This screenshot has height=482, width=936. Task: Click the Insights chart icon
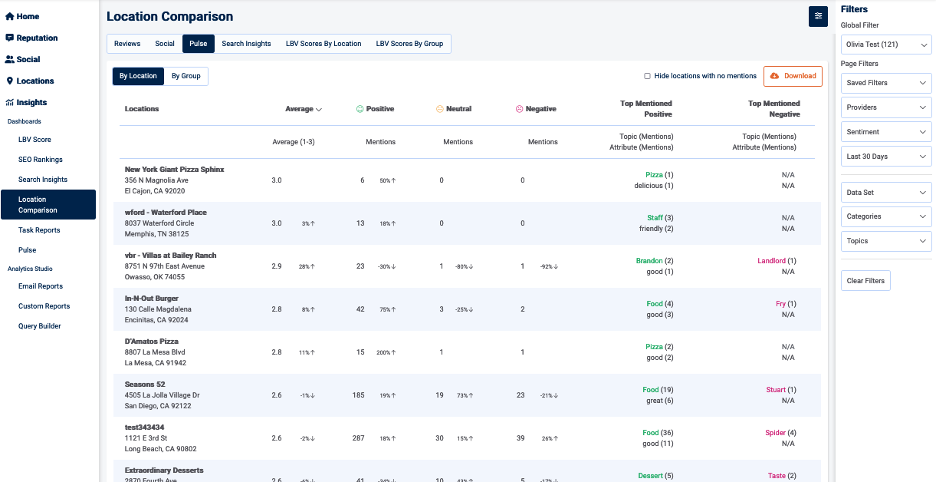point(10,102)
